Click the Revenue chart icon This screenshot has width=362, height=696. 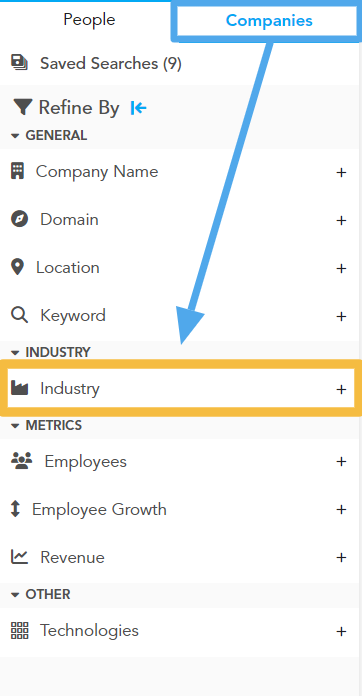click(x=20, y=557)
